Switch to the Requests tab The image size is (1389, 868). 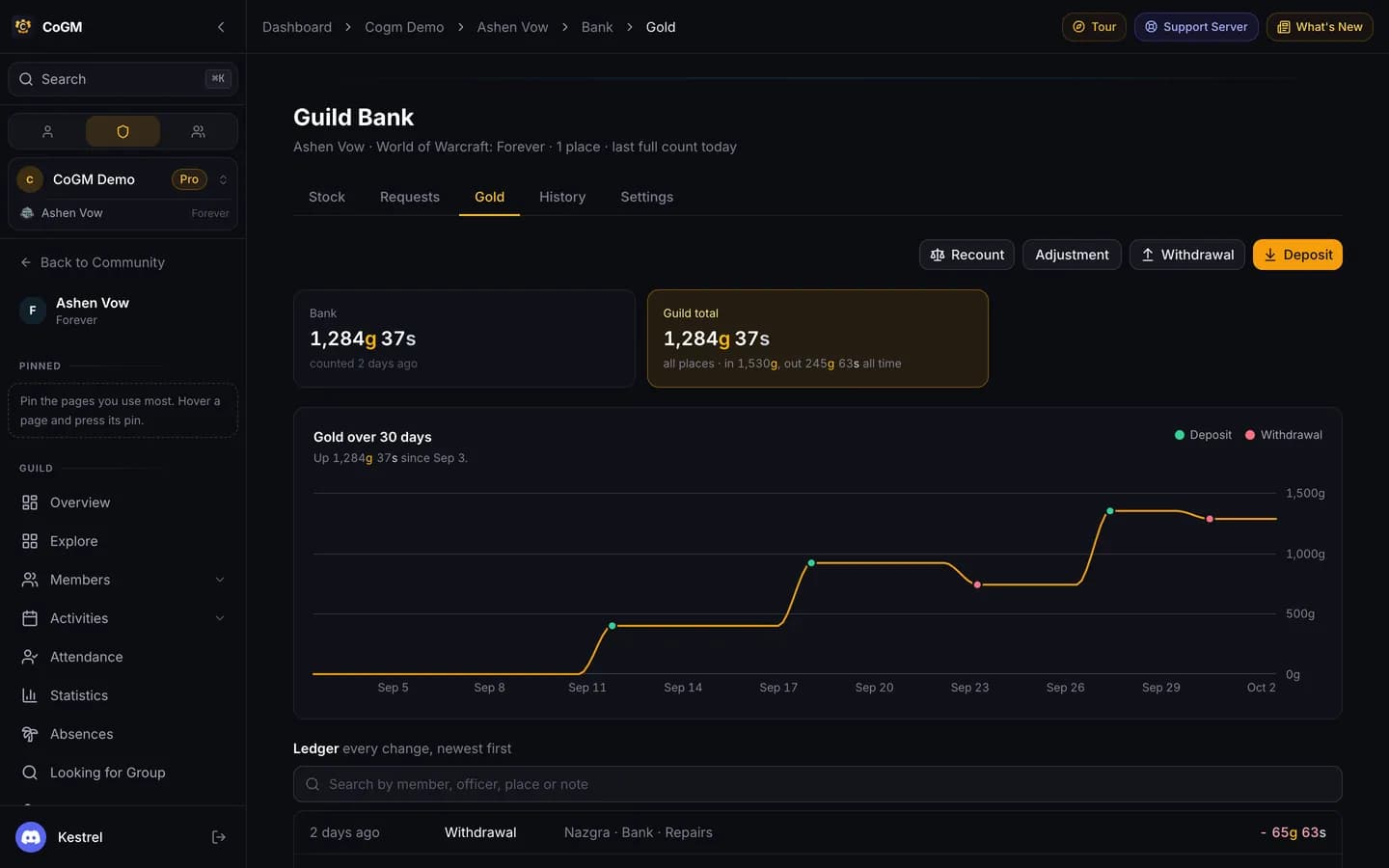click(x=410, y=197)
